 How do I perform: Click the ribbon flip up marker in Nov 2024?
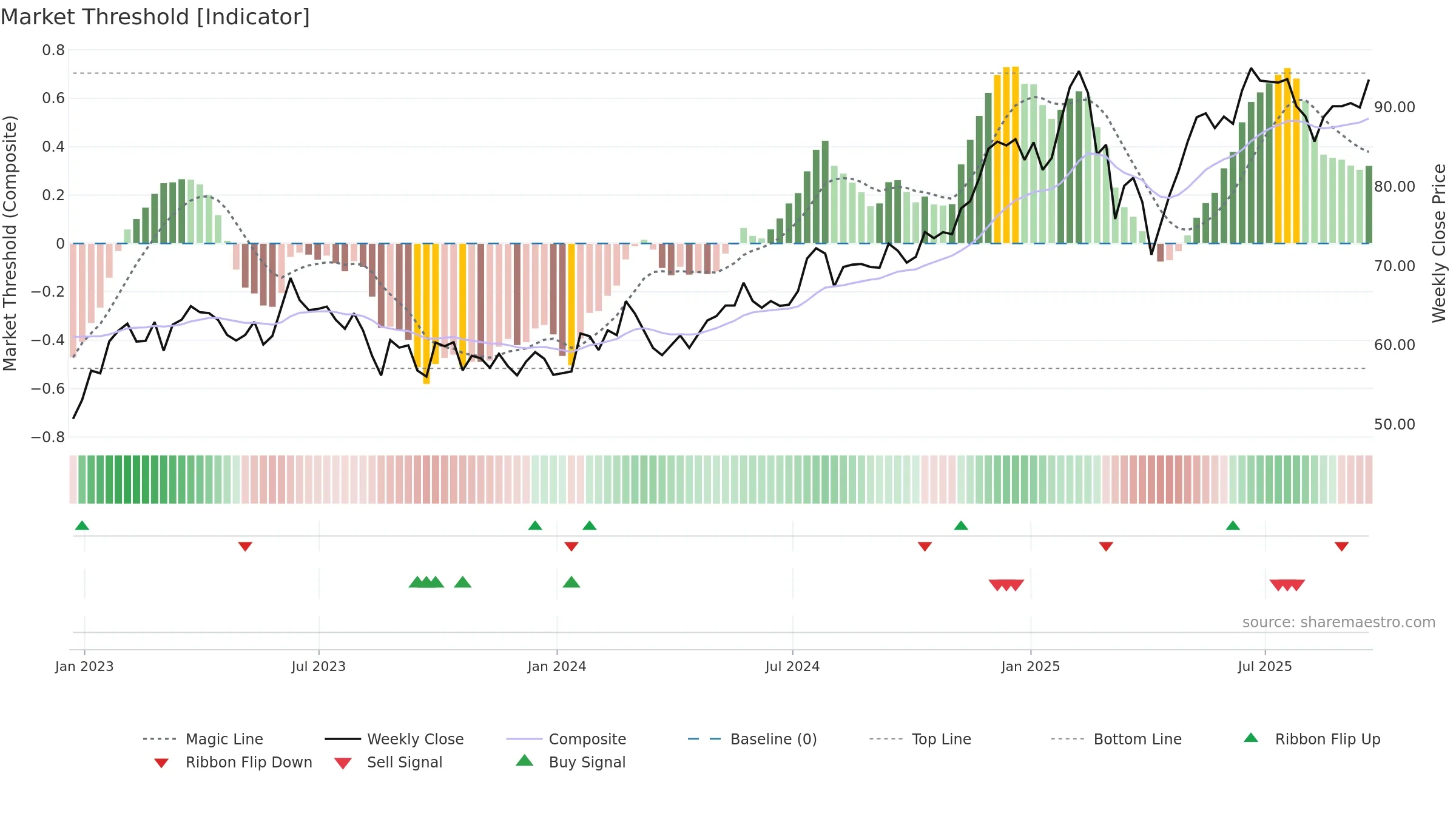(961, 525)
